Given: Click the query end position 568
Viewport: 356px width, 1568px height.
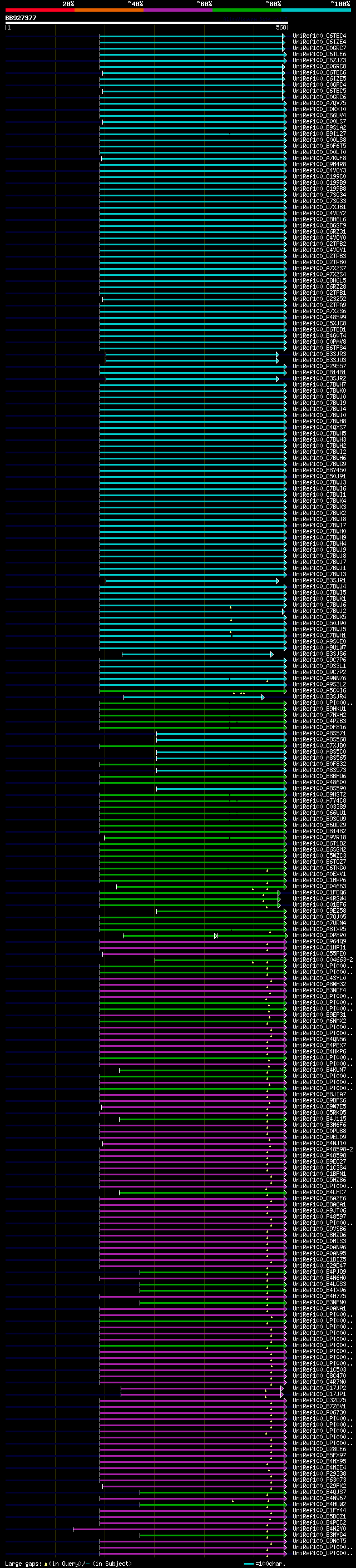Looking at the screenshot, I should click(x=281, y=27).
